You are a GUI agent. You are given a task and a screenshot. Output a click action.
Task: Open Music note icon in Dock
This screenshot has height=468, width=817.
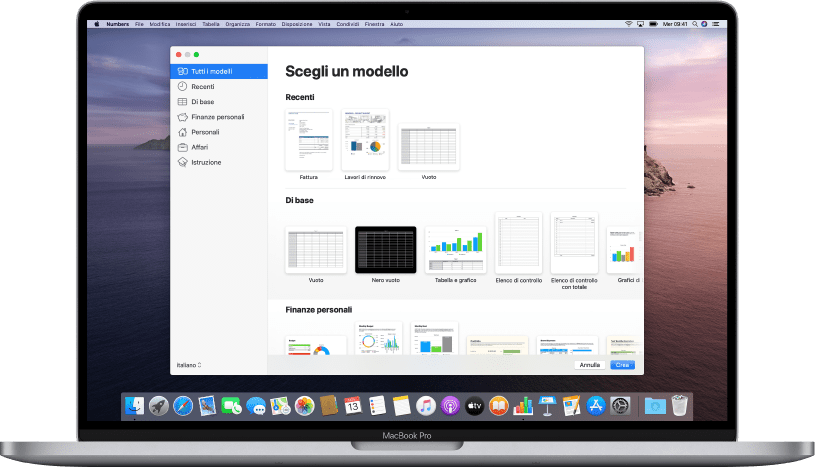(426, 405)
